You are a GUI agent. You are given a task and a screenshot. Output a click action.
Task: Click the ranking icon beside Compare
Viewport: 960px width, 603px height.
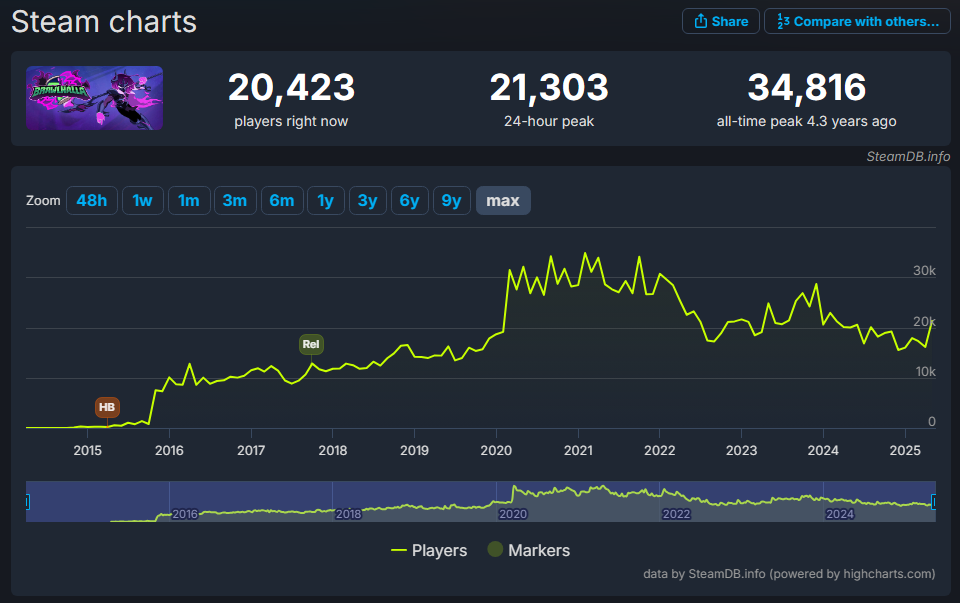point(783,21)
